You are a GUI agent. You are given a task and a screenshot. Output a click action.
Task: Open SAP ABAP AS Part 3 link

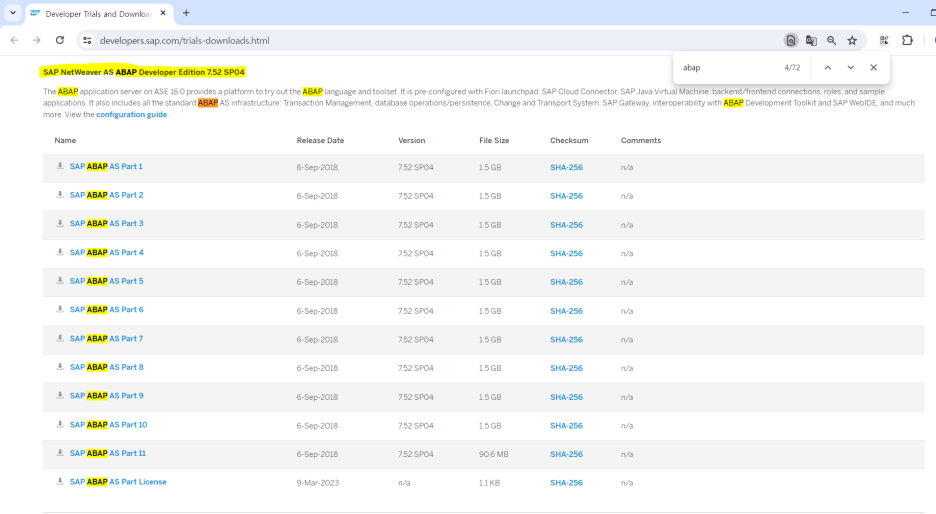[106, 224]
